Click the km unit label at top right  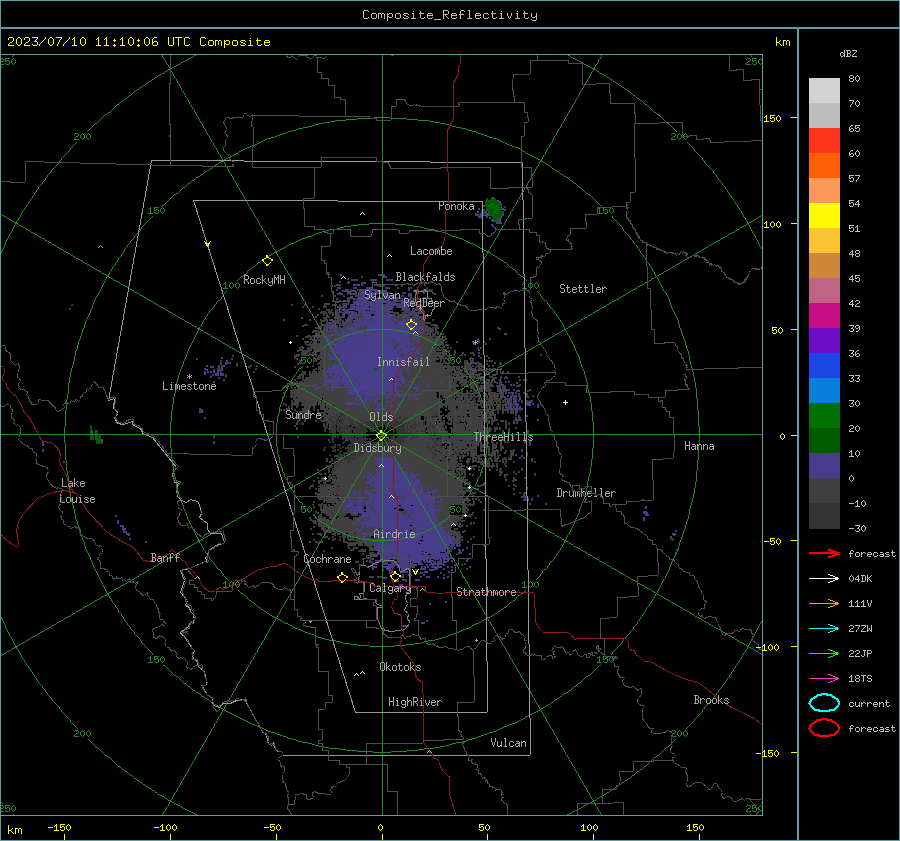coord(782,42)
